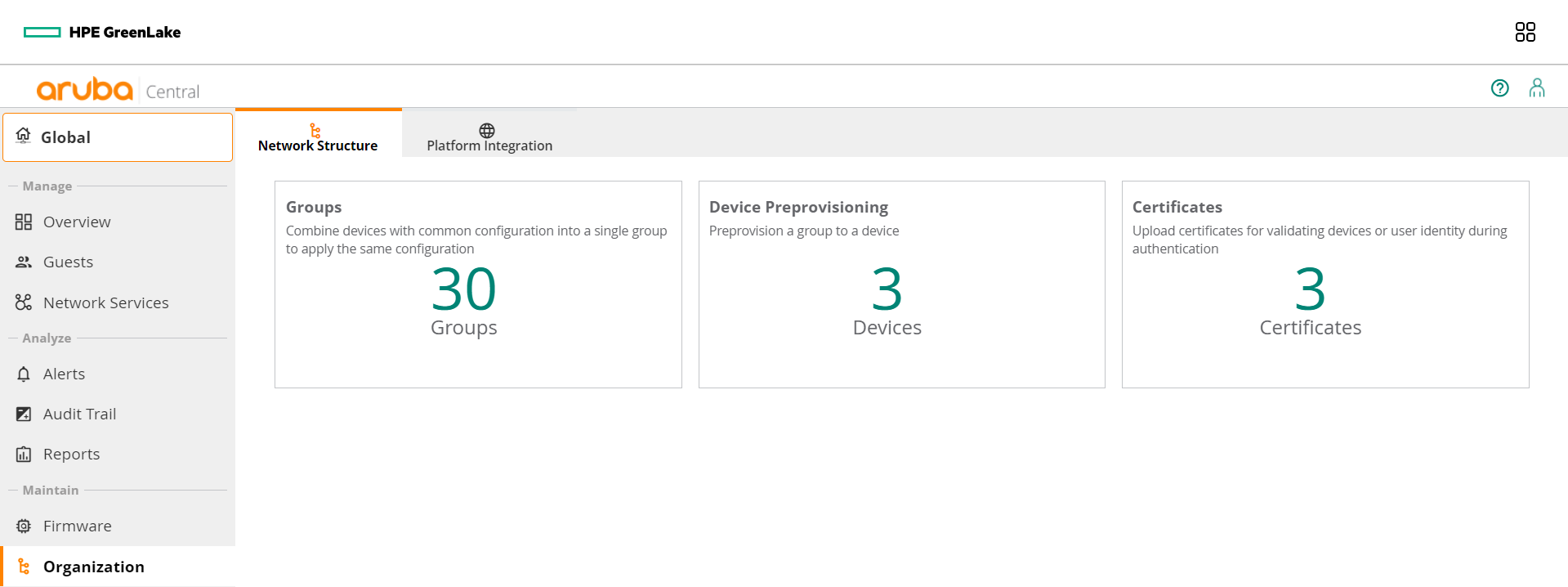
Task: Click the Platform Integration globe icon
Action: click(487, 130)
